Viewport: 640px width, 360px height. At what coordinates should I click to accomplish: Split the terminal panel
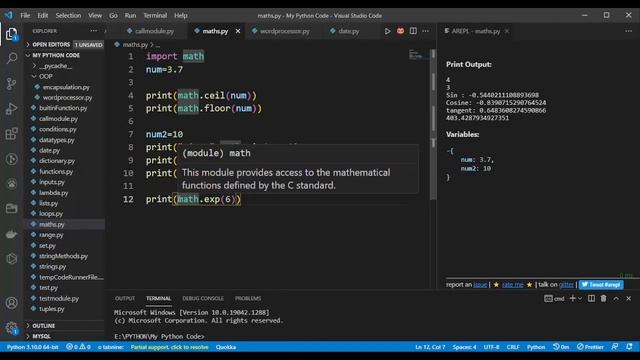tap(591, 298)
